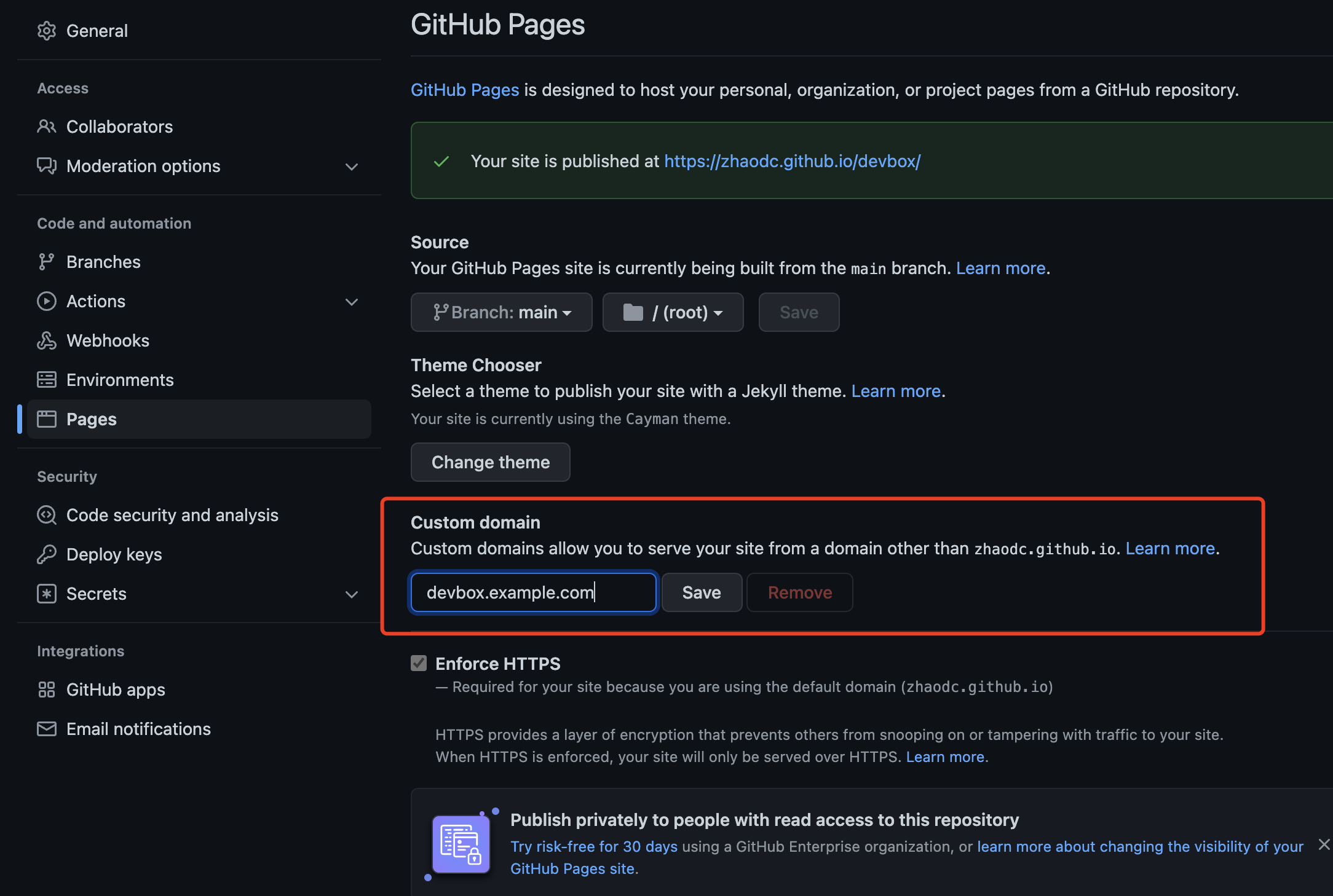This screenshot has width=1333, height=896.
Task: Click learn more about changing visibility link
Action: (907, 857)
